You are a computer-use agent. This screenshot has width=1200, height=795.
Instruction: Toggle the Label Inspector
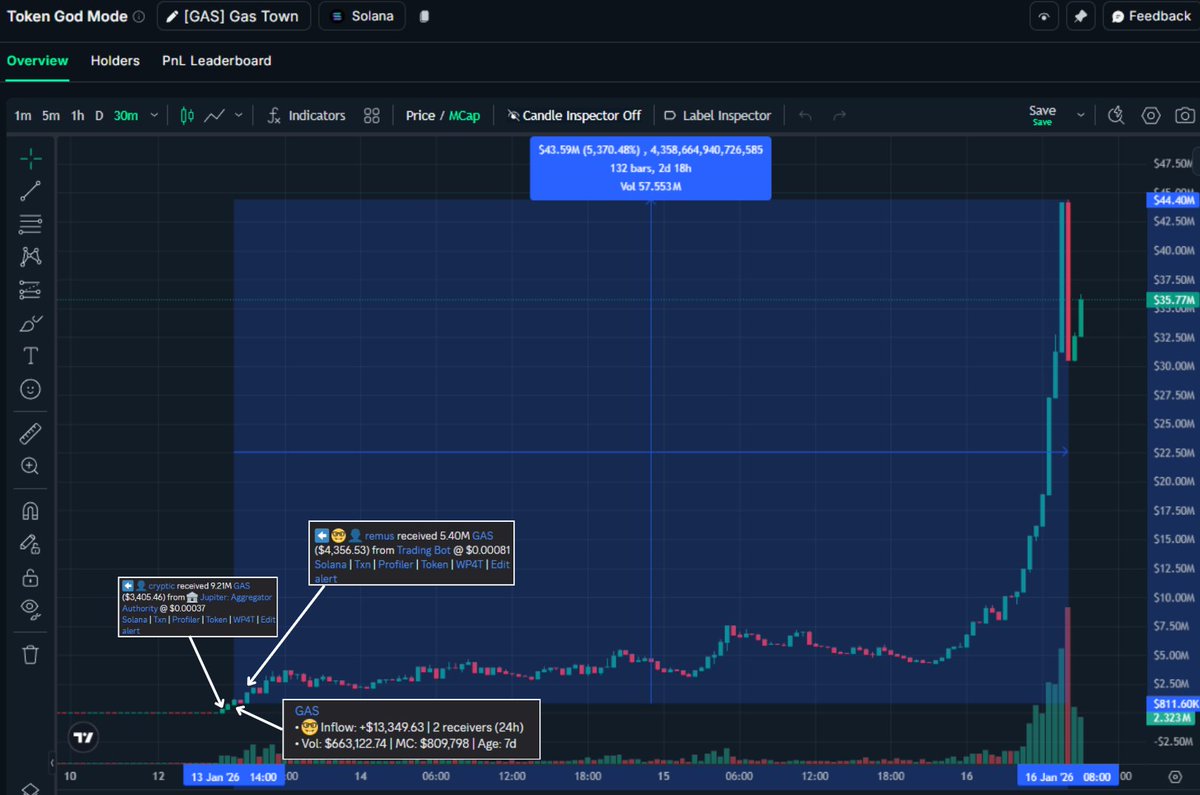(718, 115)
